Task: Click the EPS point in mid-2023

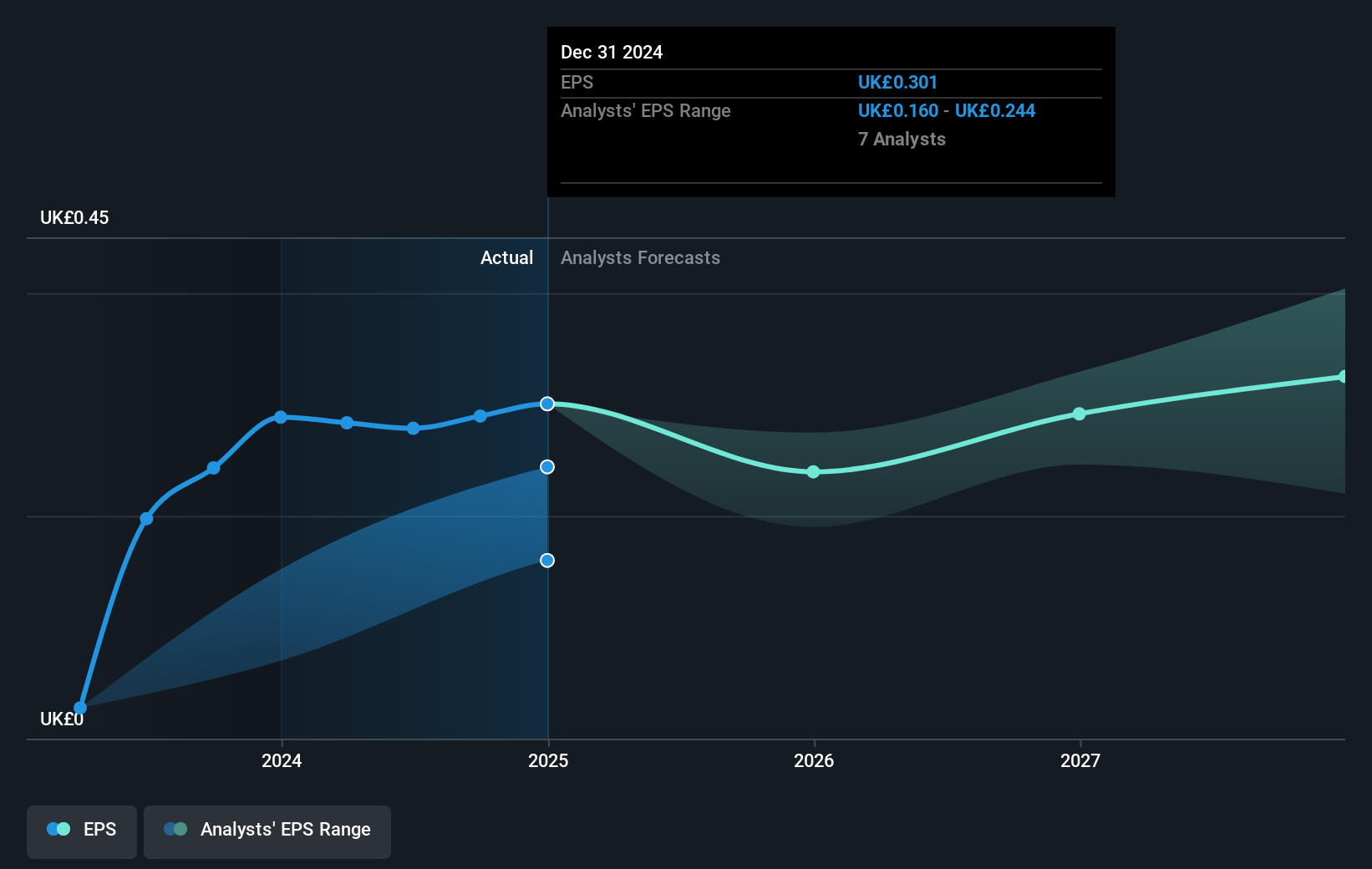Action: coord(146,519)
